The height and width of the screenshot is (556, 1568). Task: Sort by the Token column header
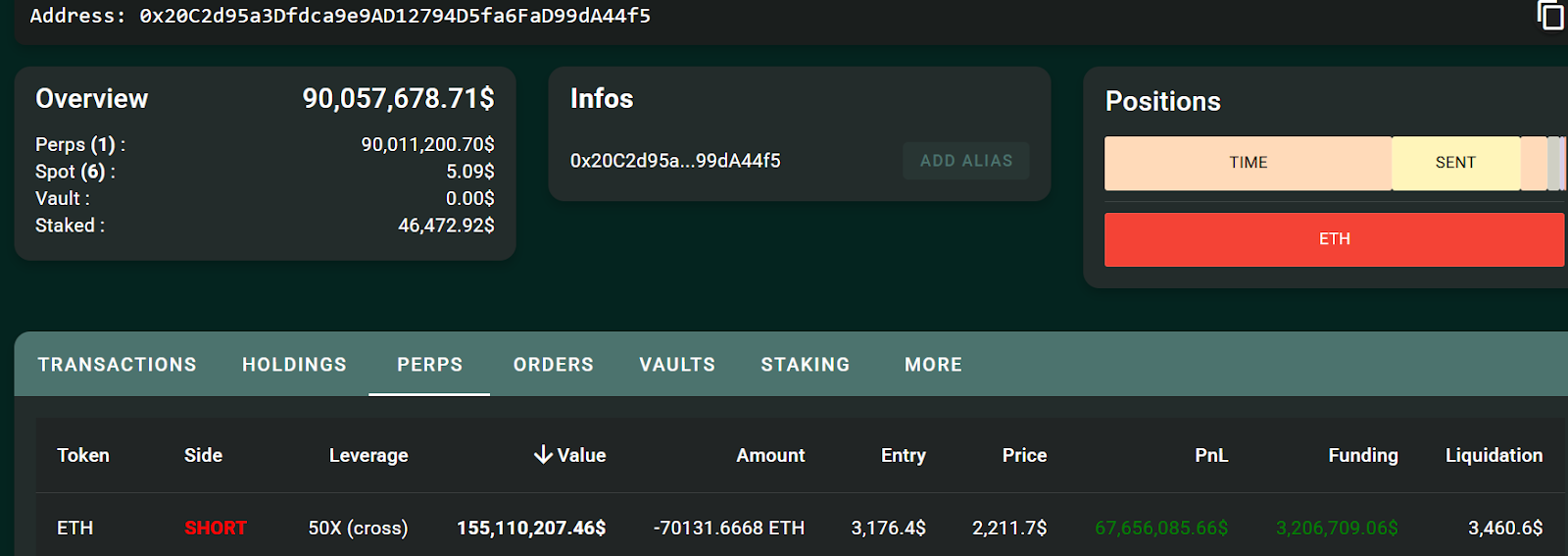tap(83, 455)
